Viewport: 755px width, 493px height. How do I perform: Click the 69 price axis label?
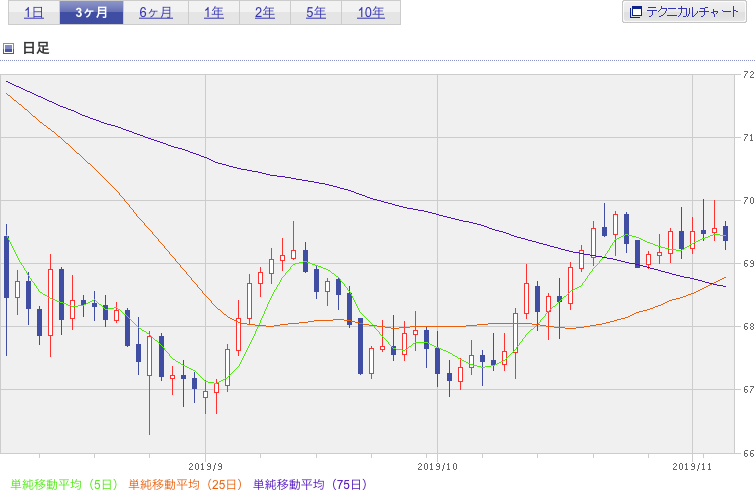[x=749, y=264]
